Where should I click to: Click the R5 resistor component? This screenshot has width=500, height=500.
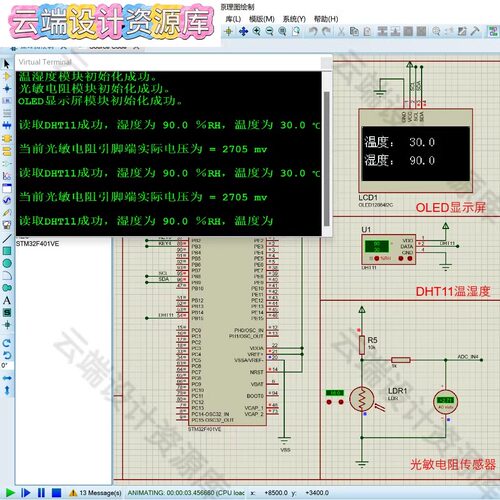tap(362, 345)
